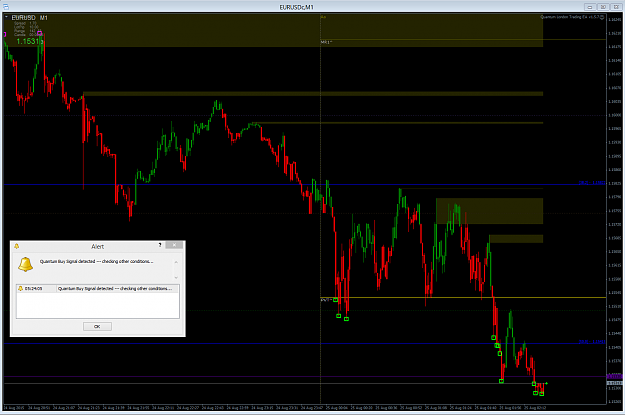Click the EA smiley face icon on chart
The image size is (625, 415).
click(602, 17)
